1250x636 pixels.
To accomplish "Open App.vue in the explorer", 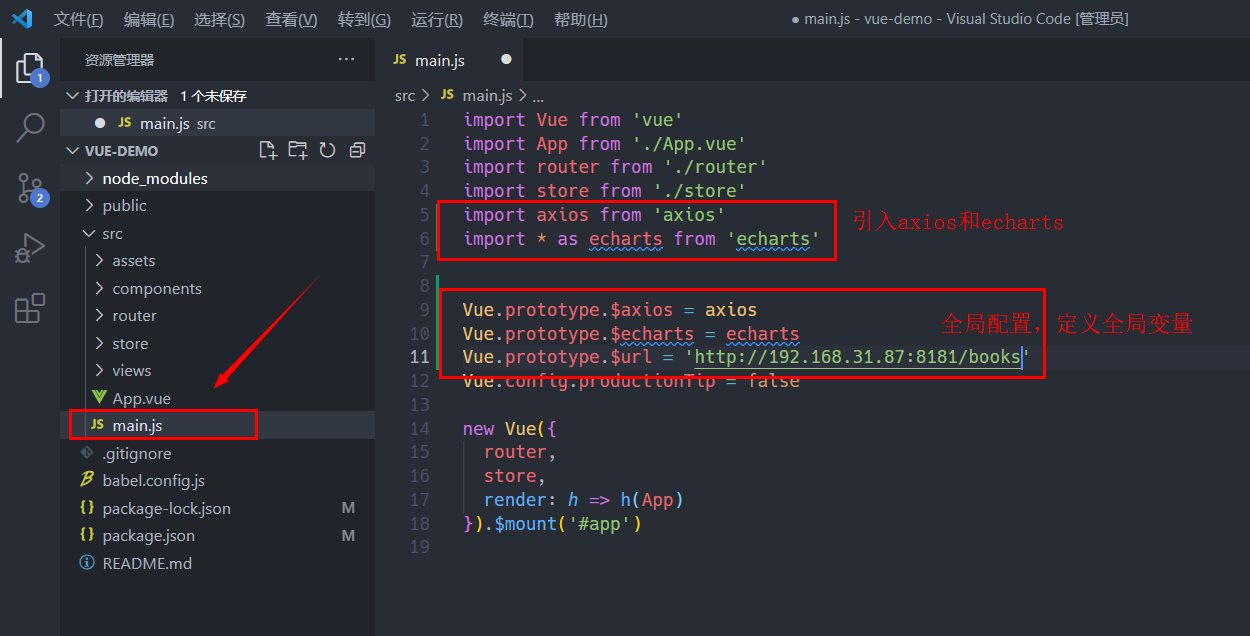I will tap(218, 398).
